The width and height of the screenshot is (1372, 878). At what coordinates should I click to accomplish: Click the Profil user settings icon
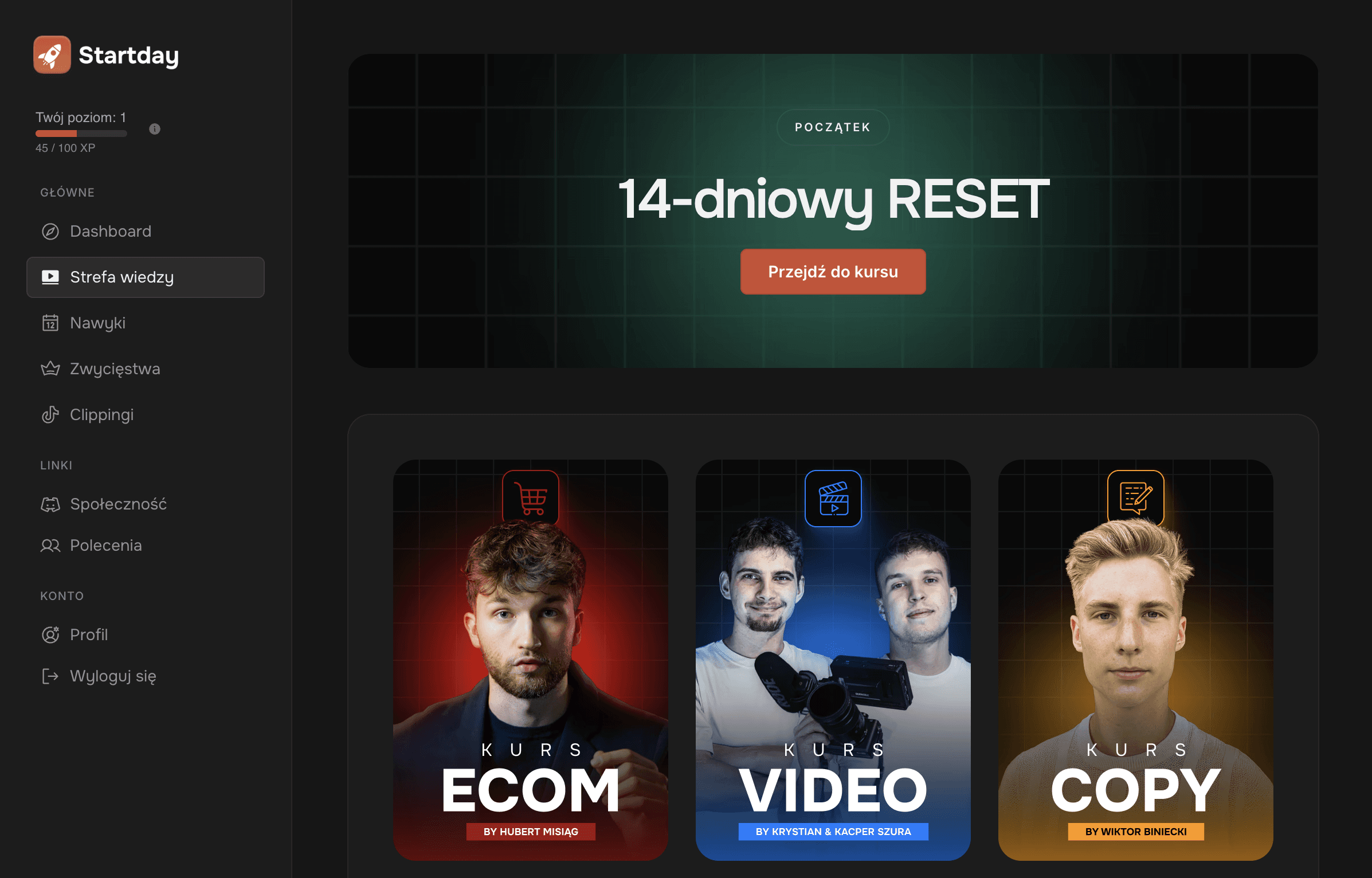tap(50, 635)
